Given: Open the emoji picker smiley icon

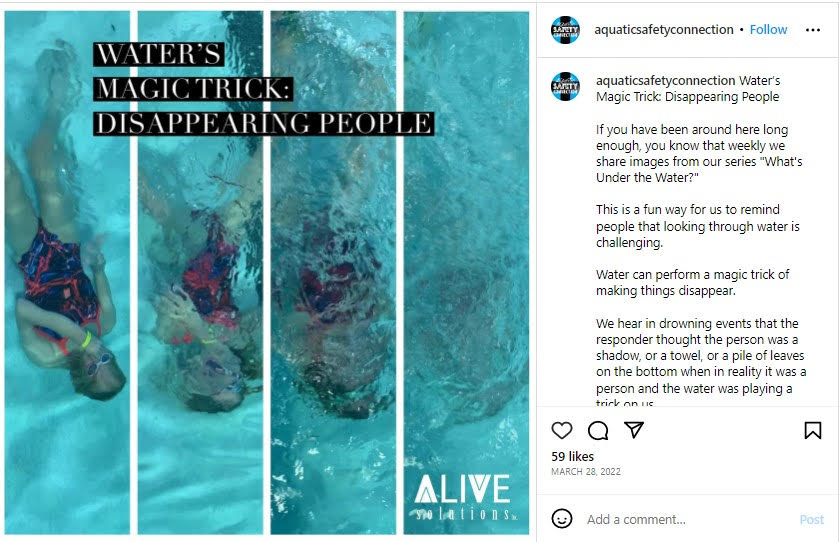Looking at the screenshot, I should (561, 518).
